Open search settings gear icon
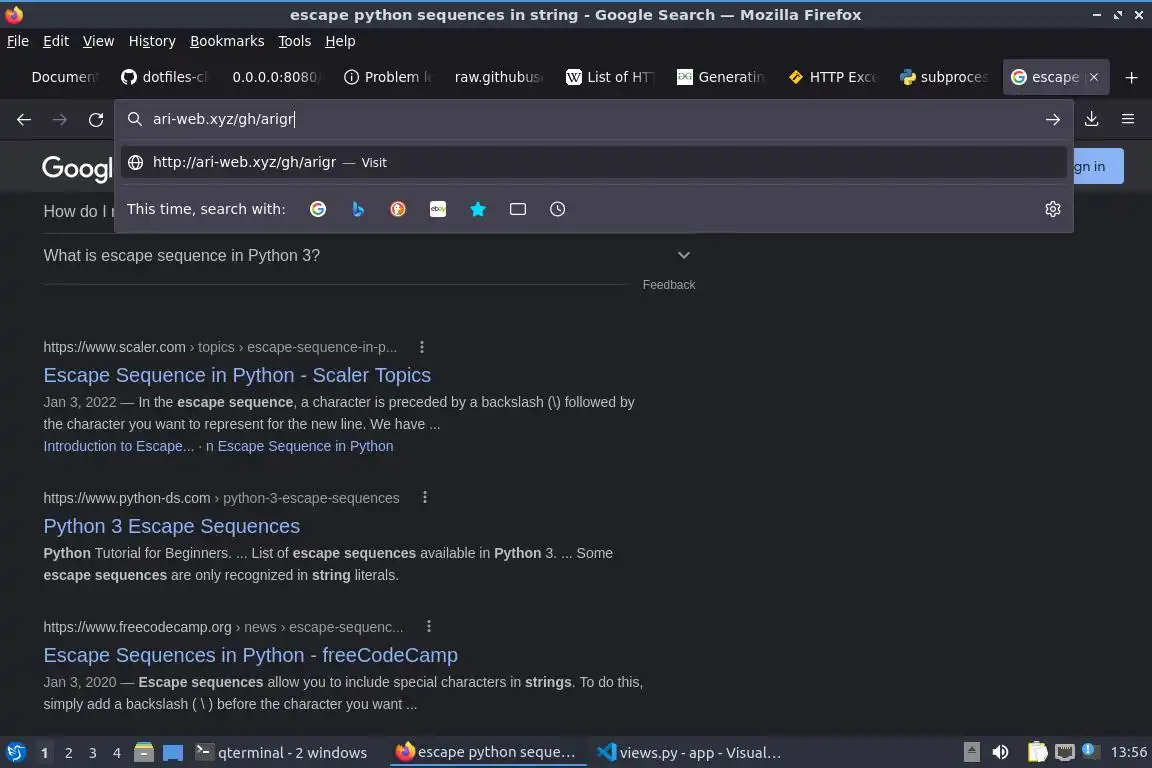1152x768 pixels. (x=1052, y=209)
